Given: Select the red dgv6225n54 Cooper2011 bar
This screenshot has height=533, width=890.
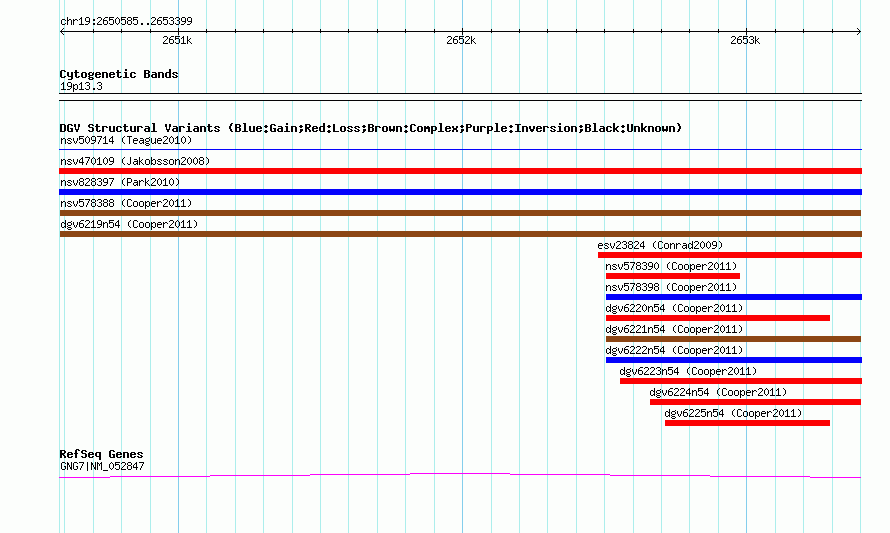Looking at the screenshot, I should click(x=748, y=423).
